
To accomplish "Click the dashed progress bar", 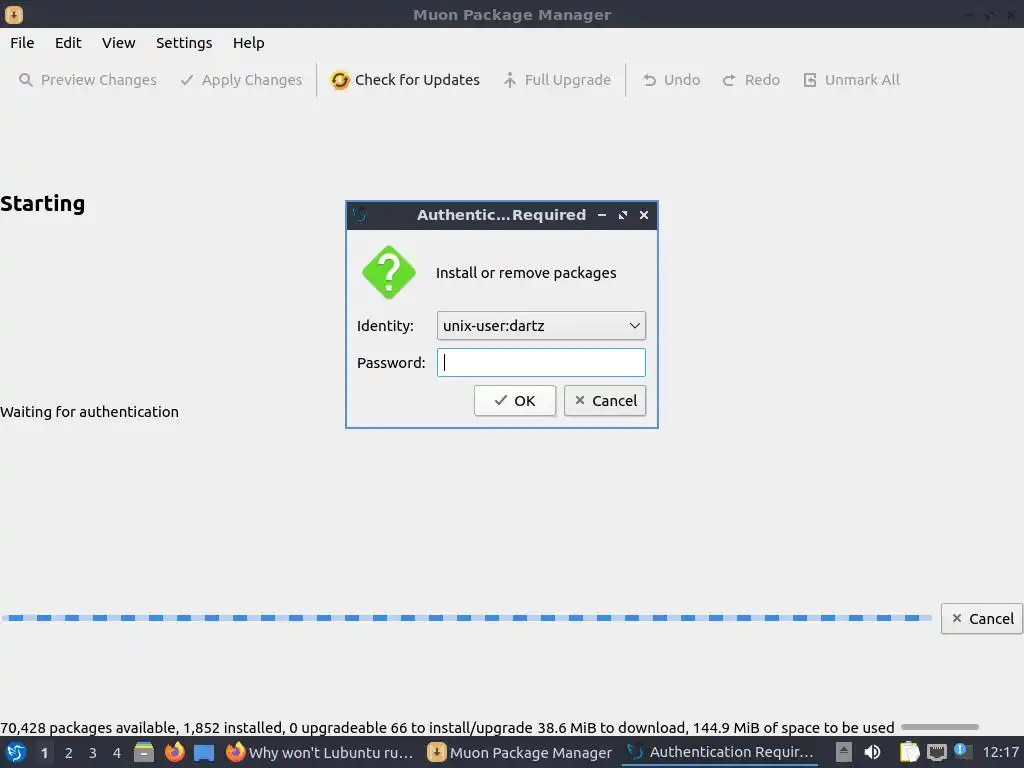I will 466,618.
